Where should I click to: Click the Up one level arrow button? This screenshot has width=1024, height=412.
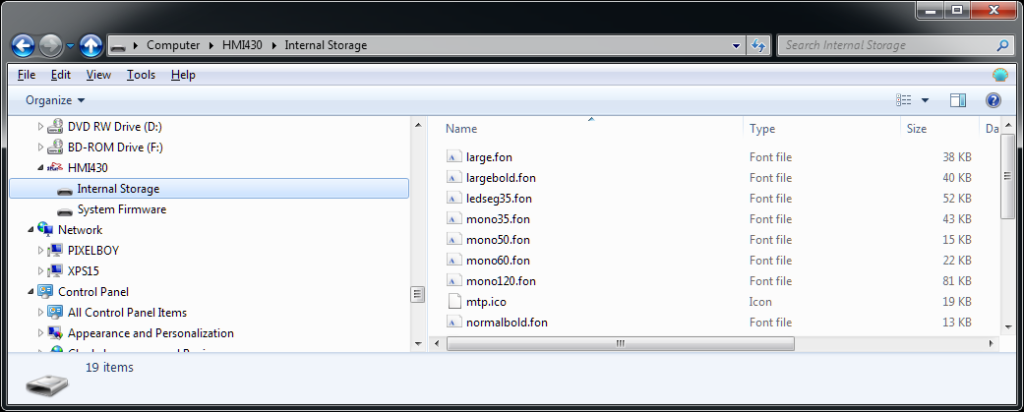click(x=91, y=45)
